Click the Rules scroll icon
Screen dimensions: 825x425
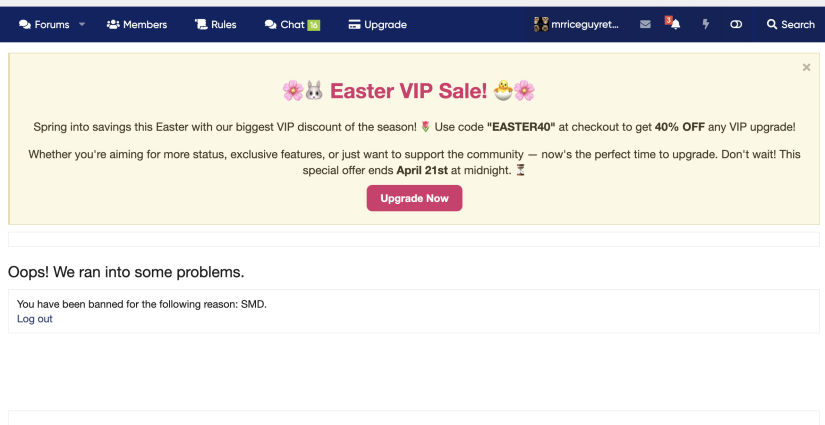[x=201, y=24]
